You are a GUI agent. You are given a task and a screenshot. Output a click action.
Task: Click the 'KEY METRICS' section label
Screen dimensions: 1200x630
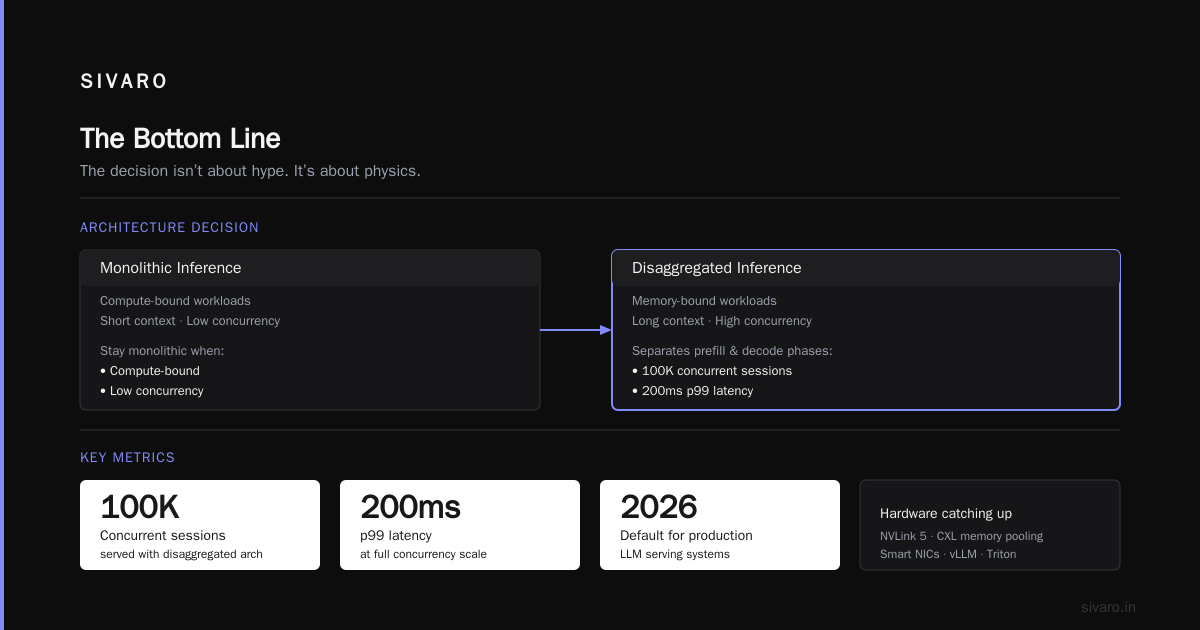pyautogui.click(x=127, y=458)
